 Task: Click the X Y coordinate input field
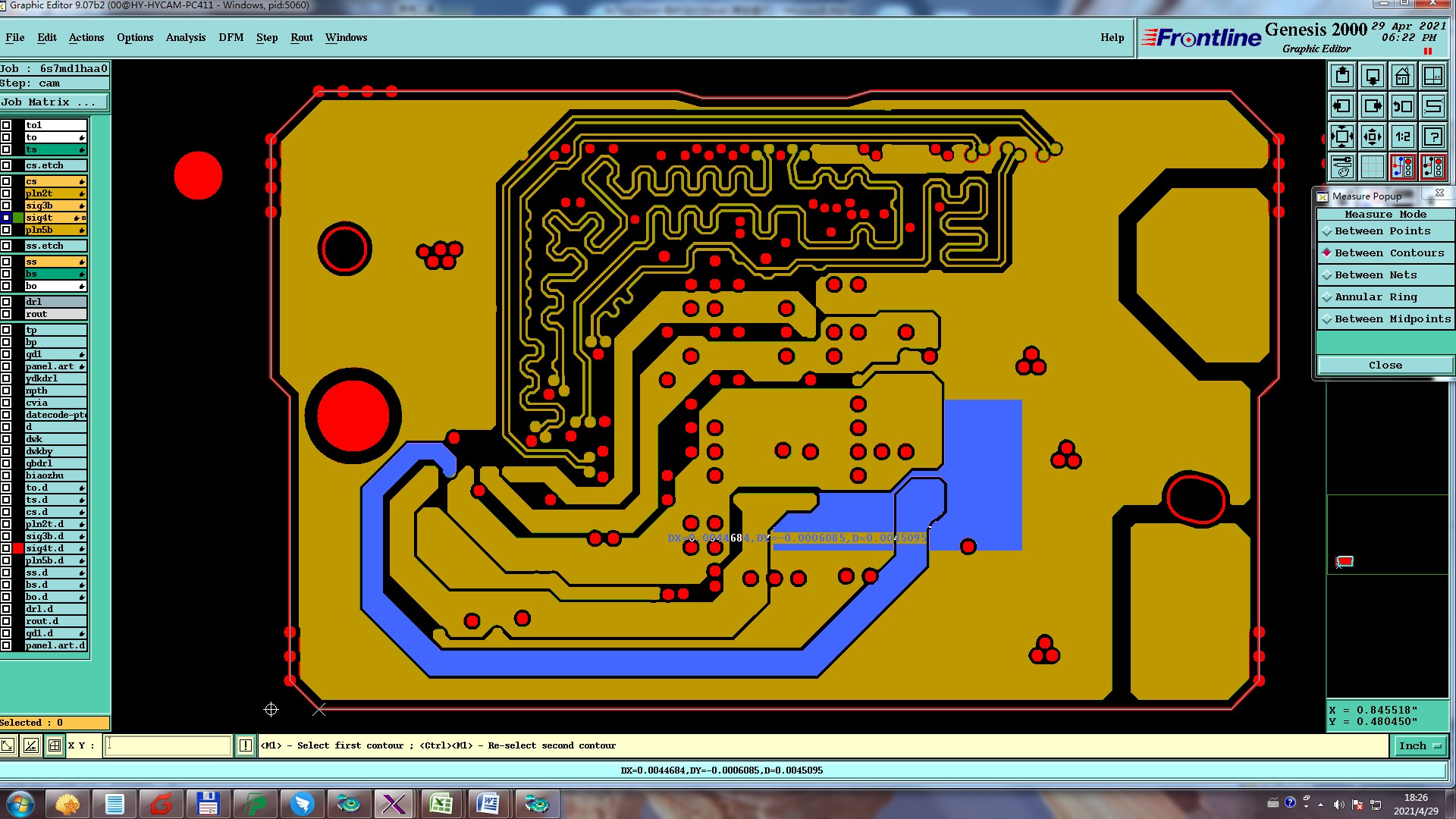click(168, 745)
